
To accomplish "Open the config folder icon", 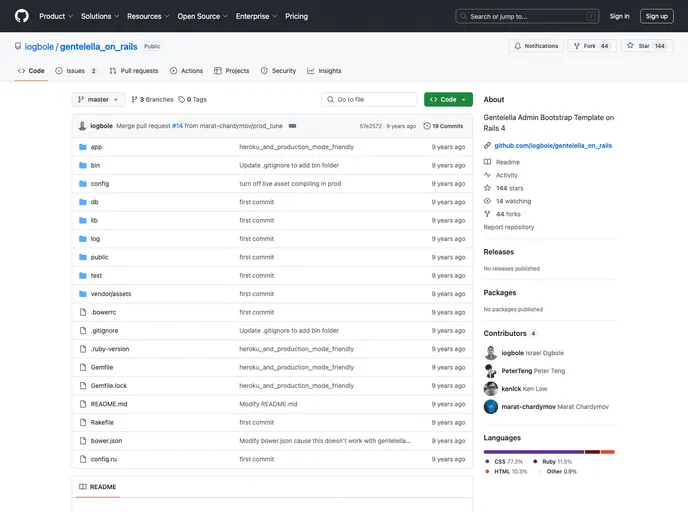I will coord(82,184).
